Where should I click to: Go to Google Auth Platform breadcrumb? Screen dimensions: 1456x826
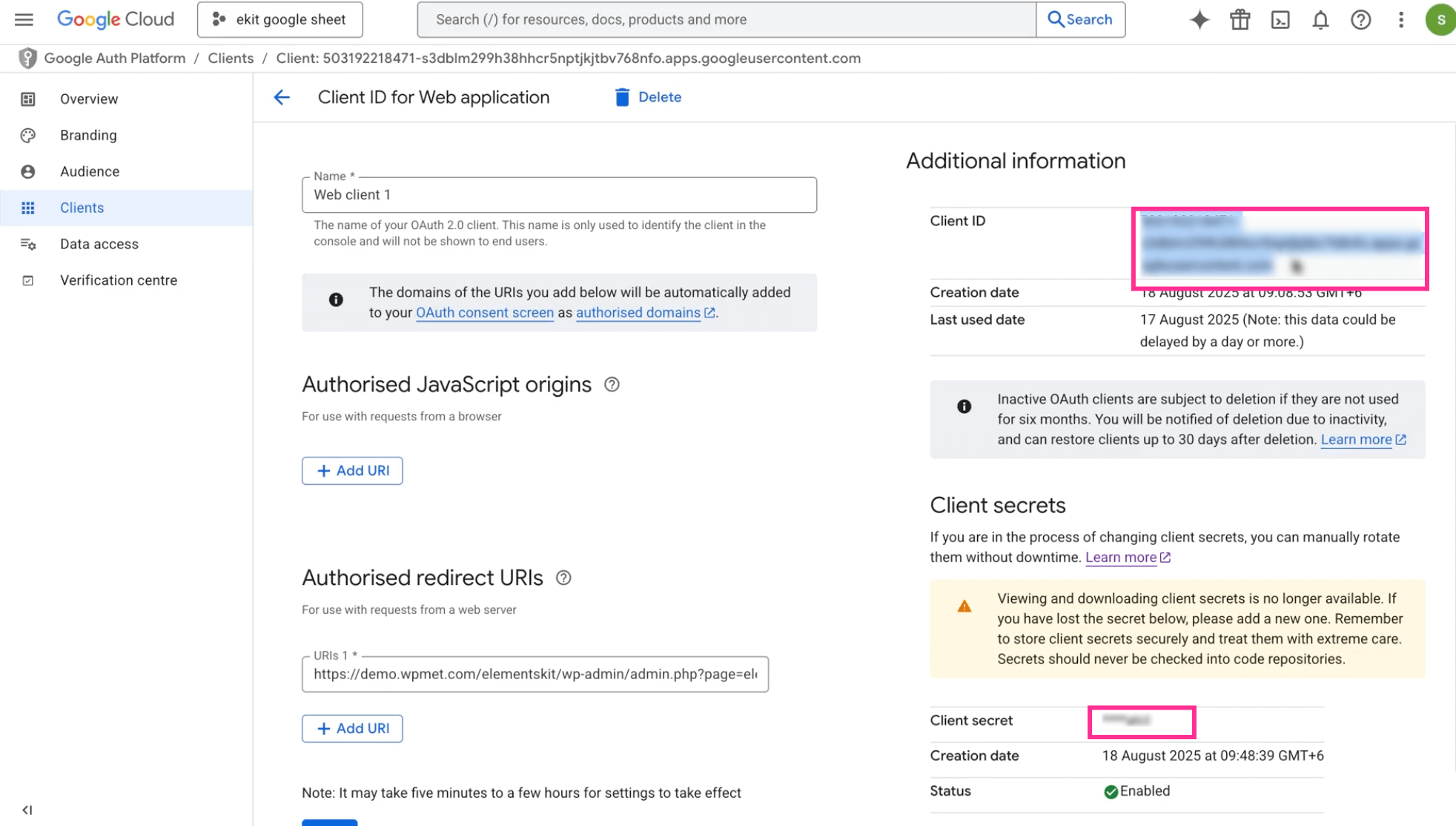pyautogui.click(x=115, y=58)
